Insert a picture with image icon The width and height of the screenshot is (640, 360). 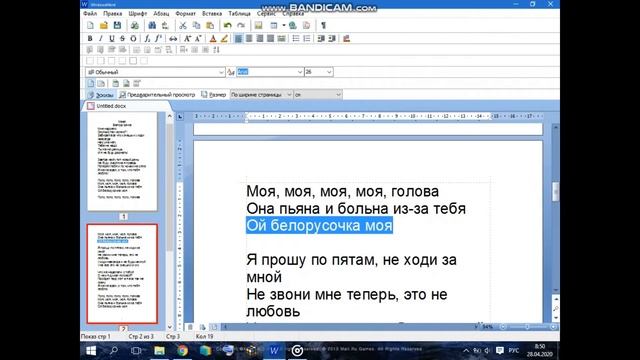tap(258, 25)
